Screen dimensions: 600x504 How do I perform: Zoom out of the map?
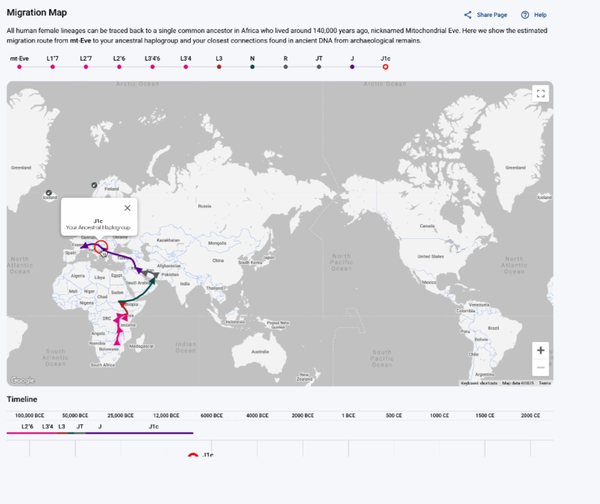pos(540,367)
